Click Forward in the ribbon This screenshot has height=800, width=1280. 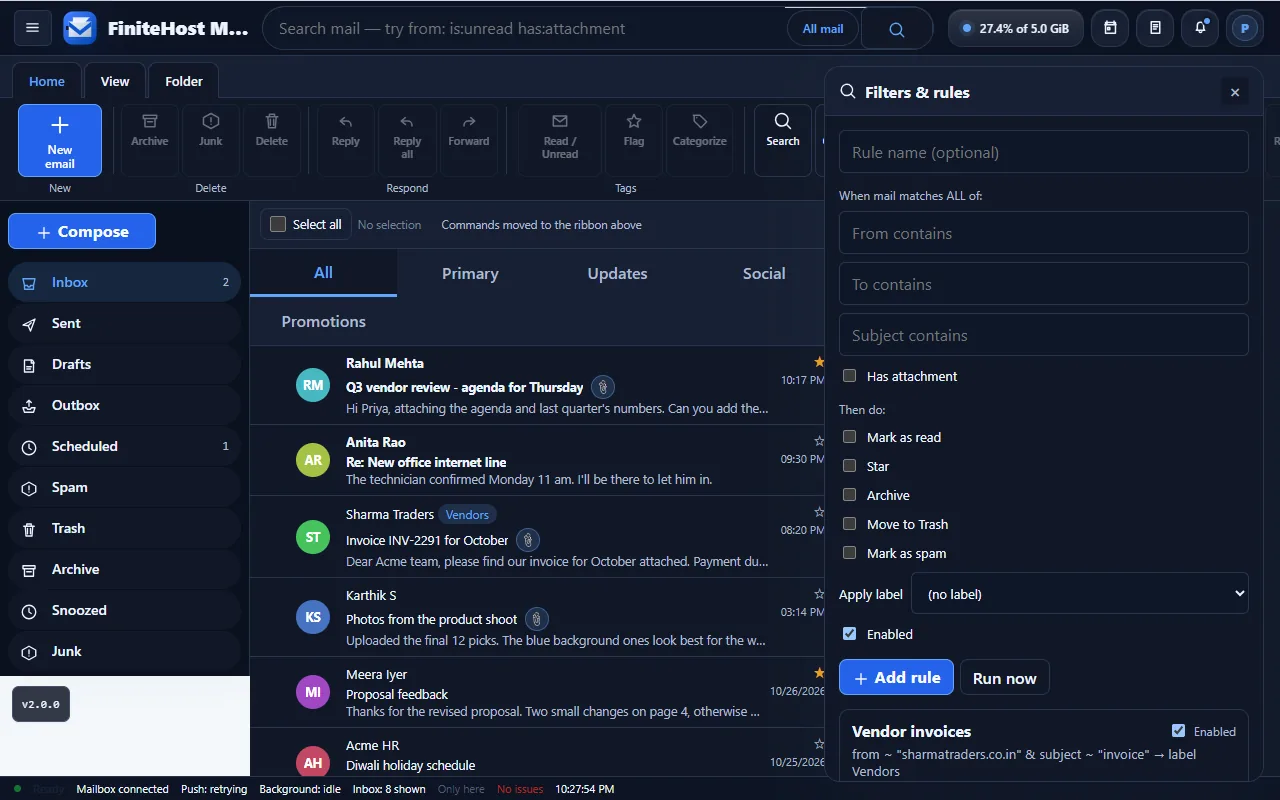coord(469,140)
